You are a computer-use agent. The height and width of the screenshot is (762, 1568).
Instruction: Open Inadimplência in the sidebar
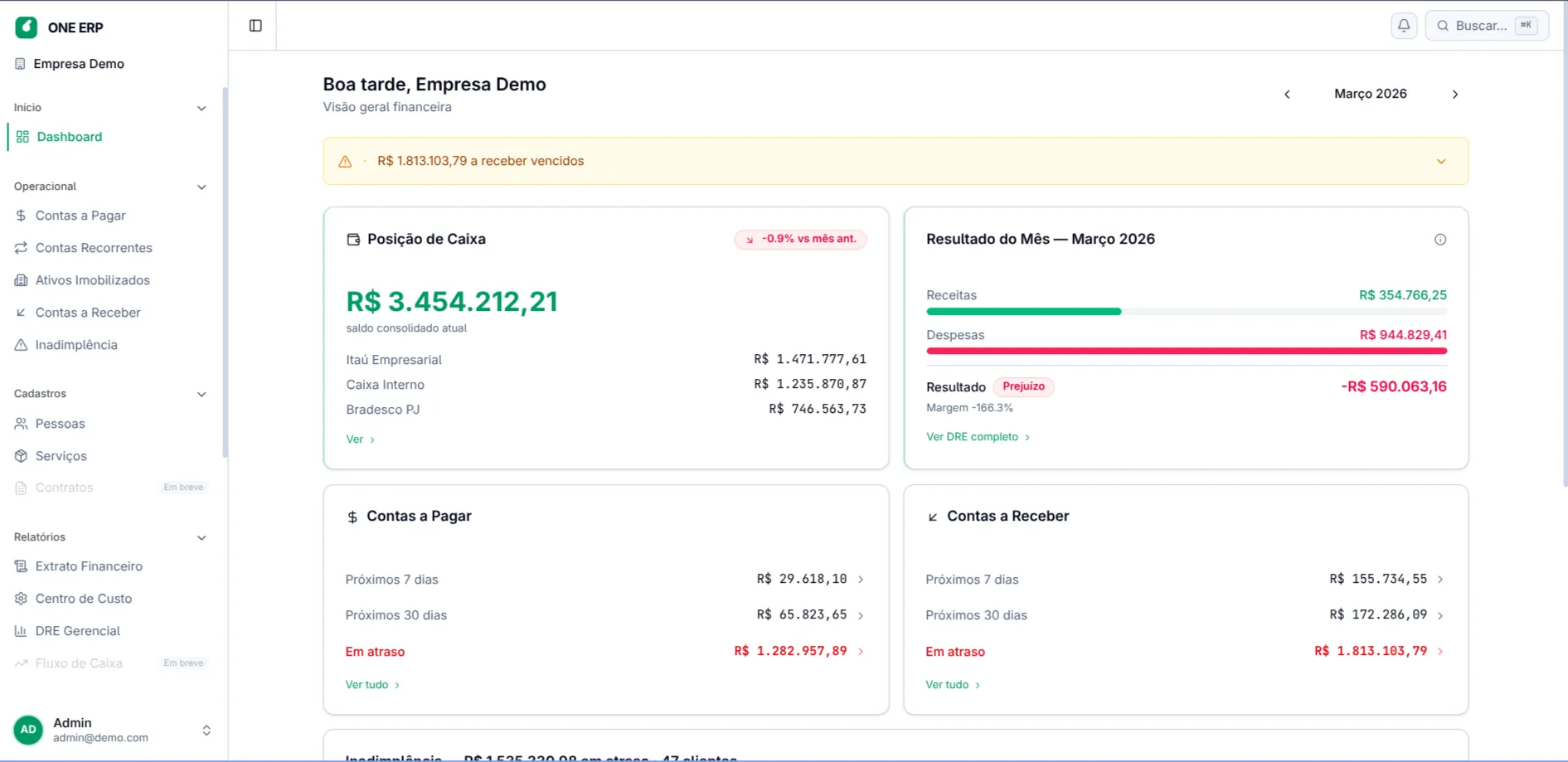pos(76,345)
